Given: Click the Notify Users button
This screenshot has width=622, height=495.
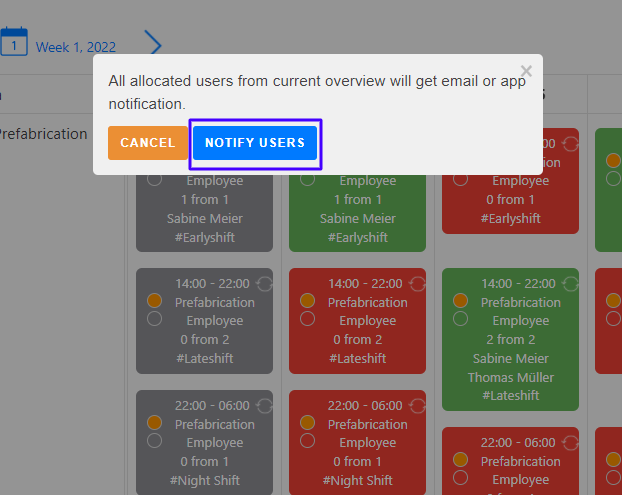Looking at the screenshot, I should [255, 143].
